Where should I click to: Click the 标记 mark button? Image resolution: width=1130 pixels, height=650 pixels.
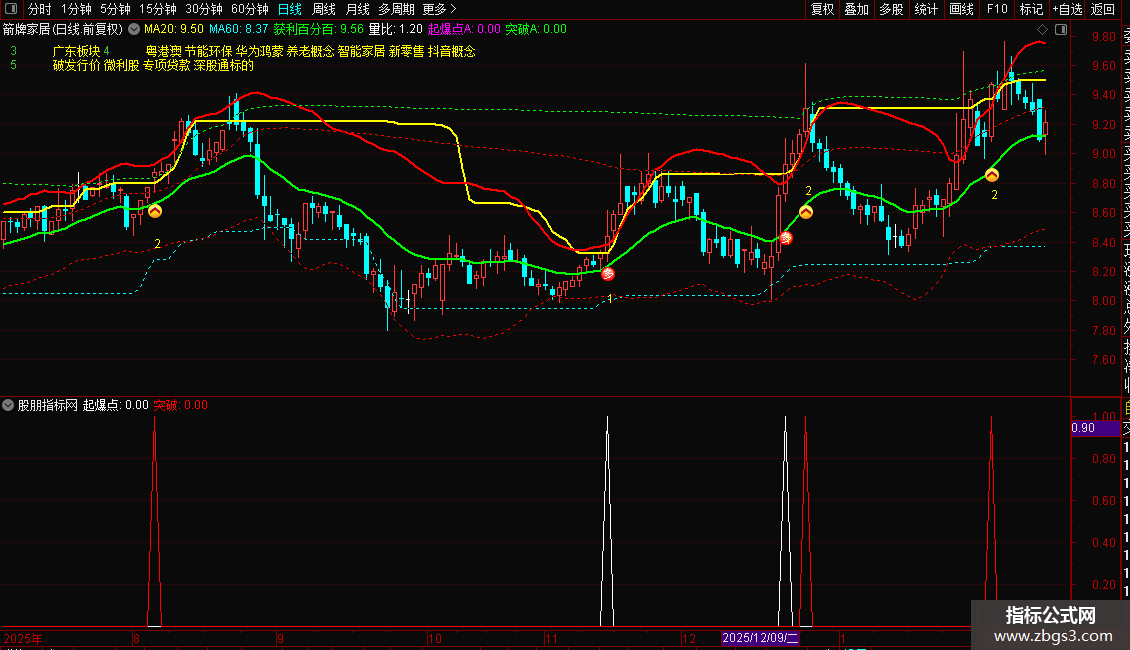pos(1031,9)
